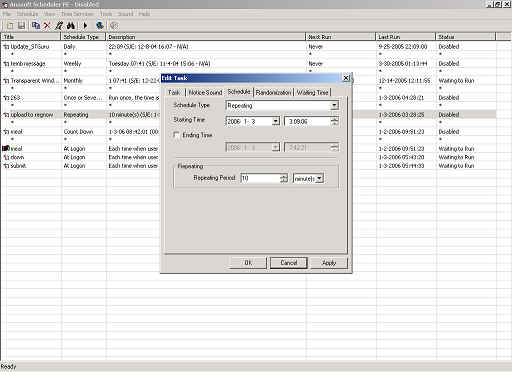
Task: Click the Starting Time clock input field
Action: pyautogui.click(x=308, y=121)
